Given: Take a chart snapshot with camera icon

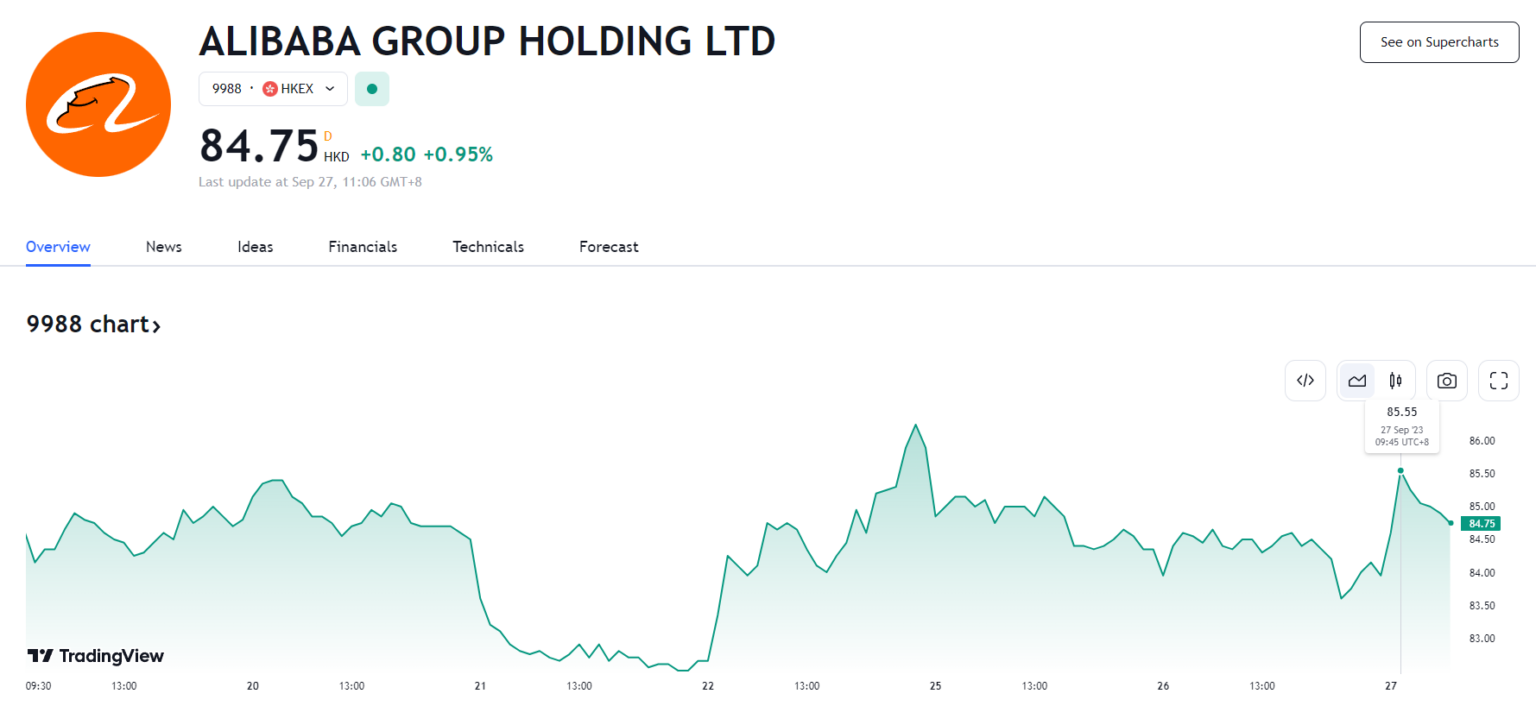Looking at the screenshot, I should [x=1446, y=380].
